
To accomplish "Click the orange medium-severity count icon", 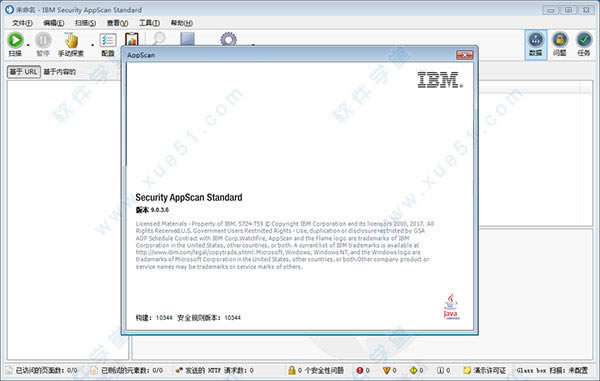I will 386,370.
